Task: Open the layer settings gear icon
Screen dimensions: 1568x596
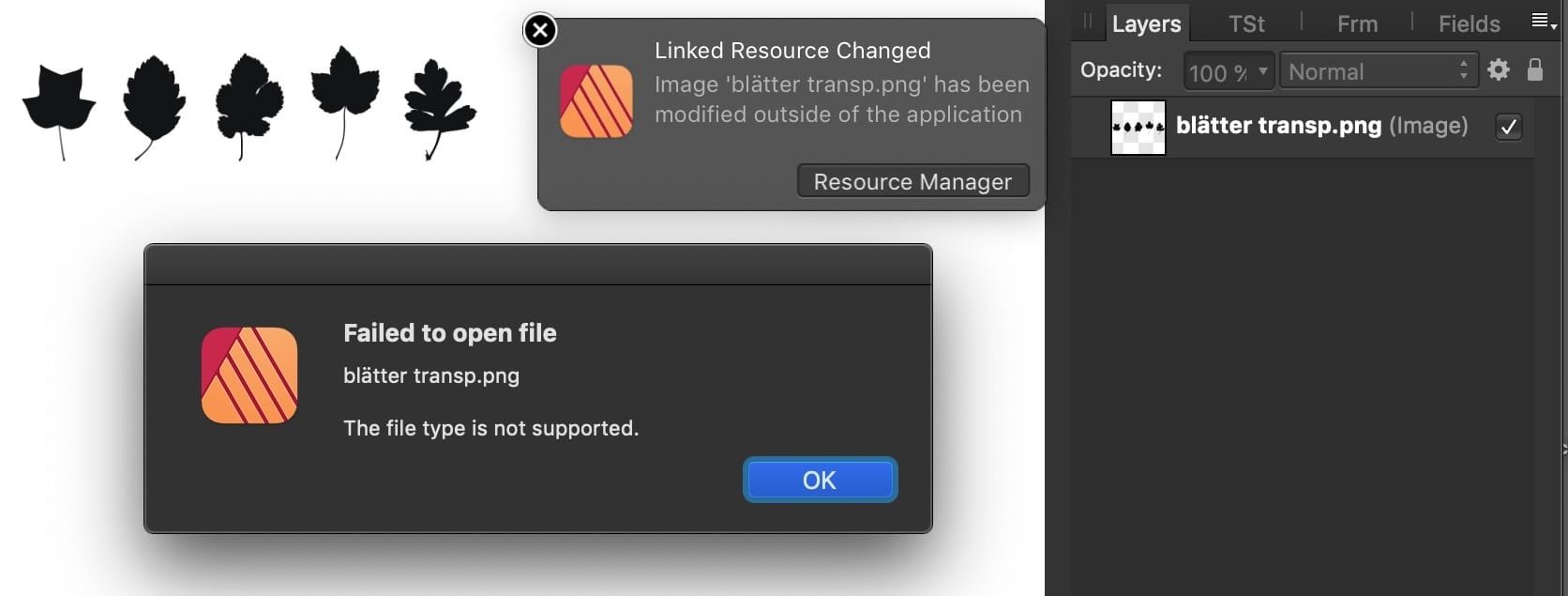Action: (1499, 69)
